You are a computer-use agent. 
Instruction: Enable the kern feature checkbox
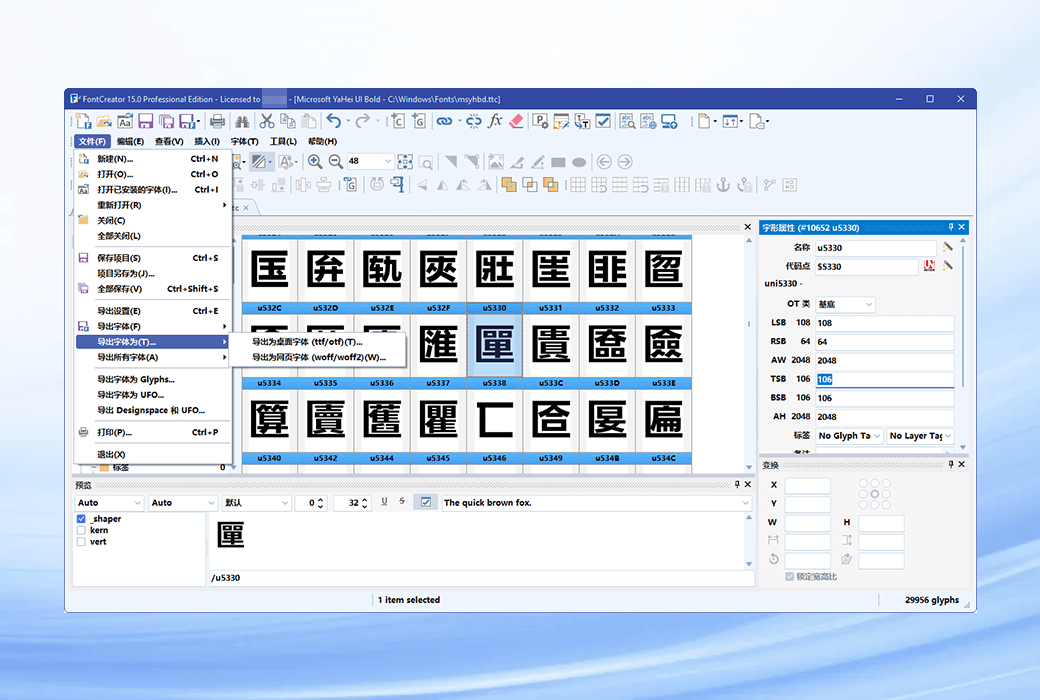click(x=82, y=530)
